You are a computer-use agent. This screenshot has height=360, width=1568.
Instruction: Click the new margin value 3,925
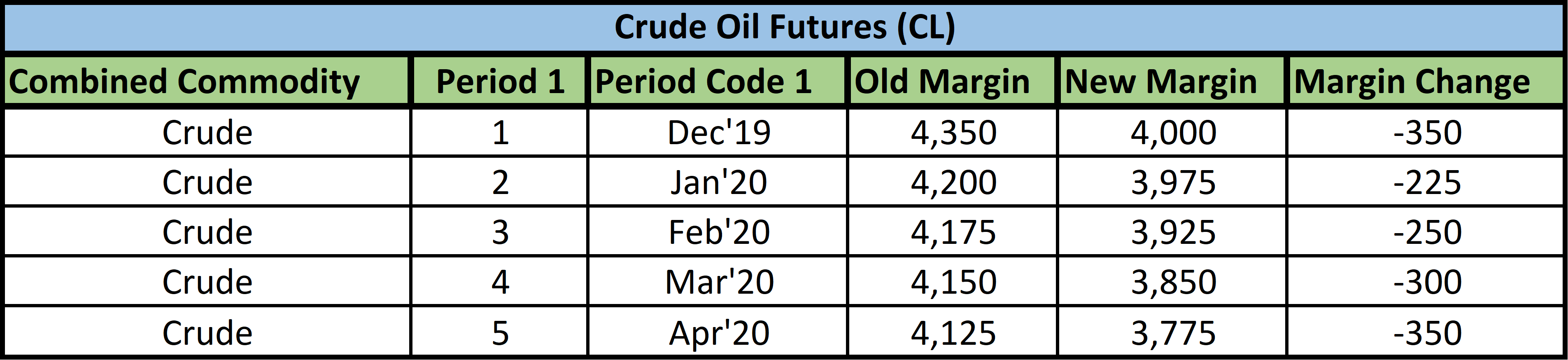(1173, 233)
